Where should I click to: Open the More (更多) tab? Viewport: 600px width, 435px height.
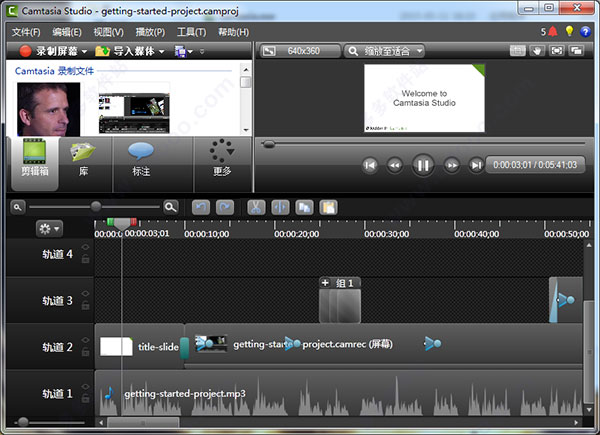tap(222, 164)
